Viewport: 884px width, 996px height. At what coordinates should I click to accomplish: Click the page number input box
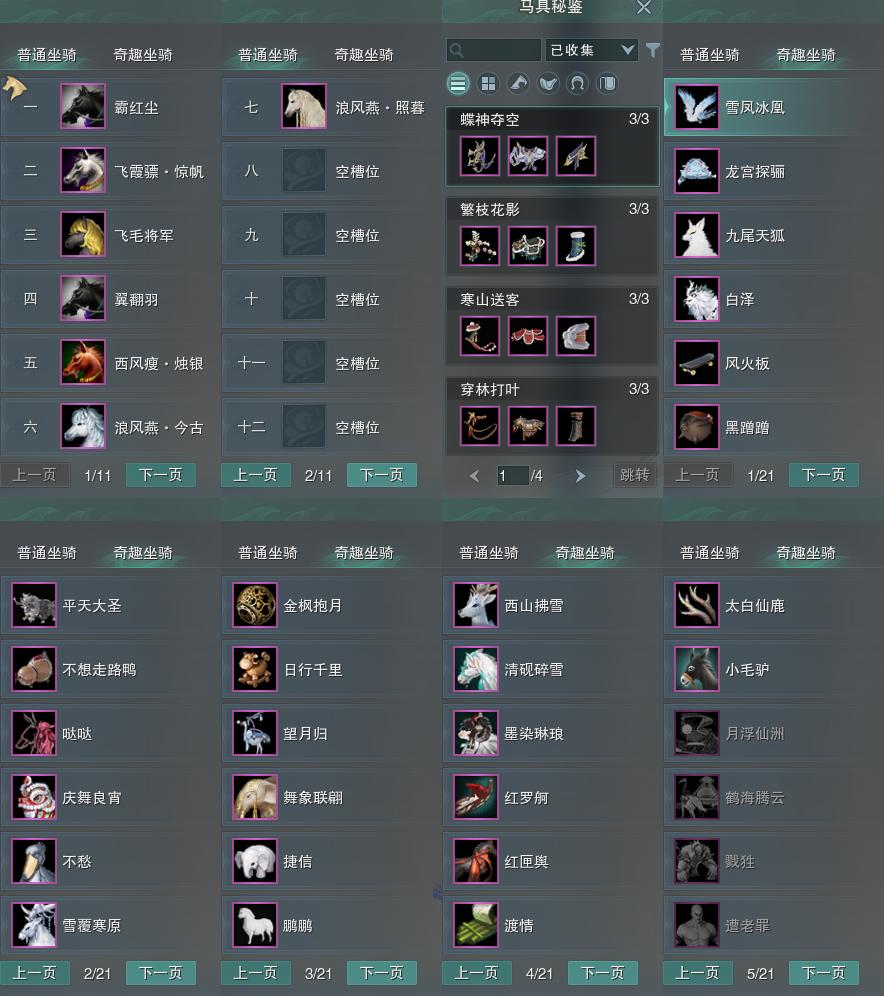512,475
